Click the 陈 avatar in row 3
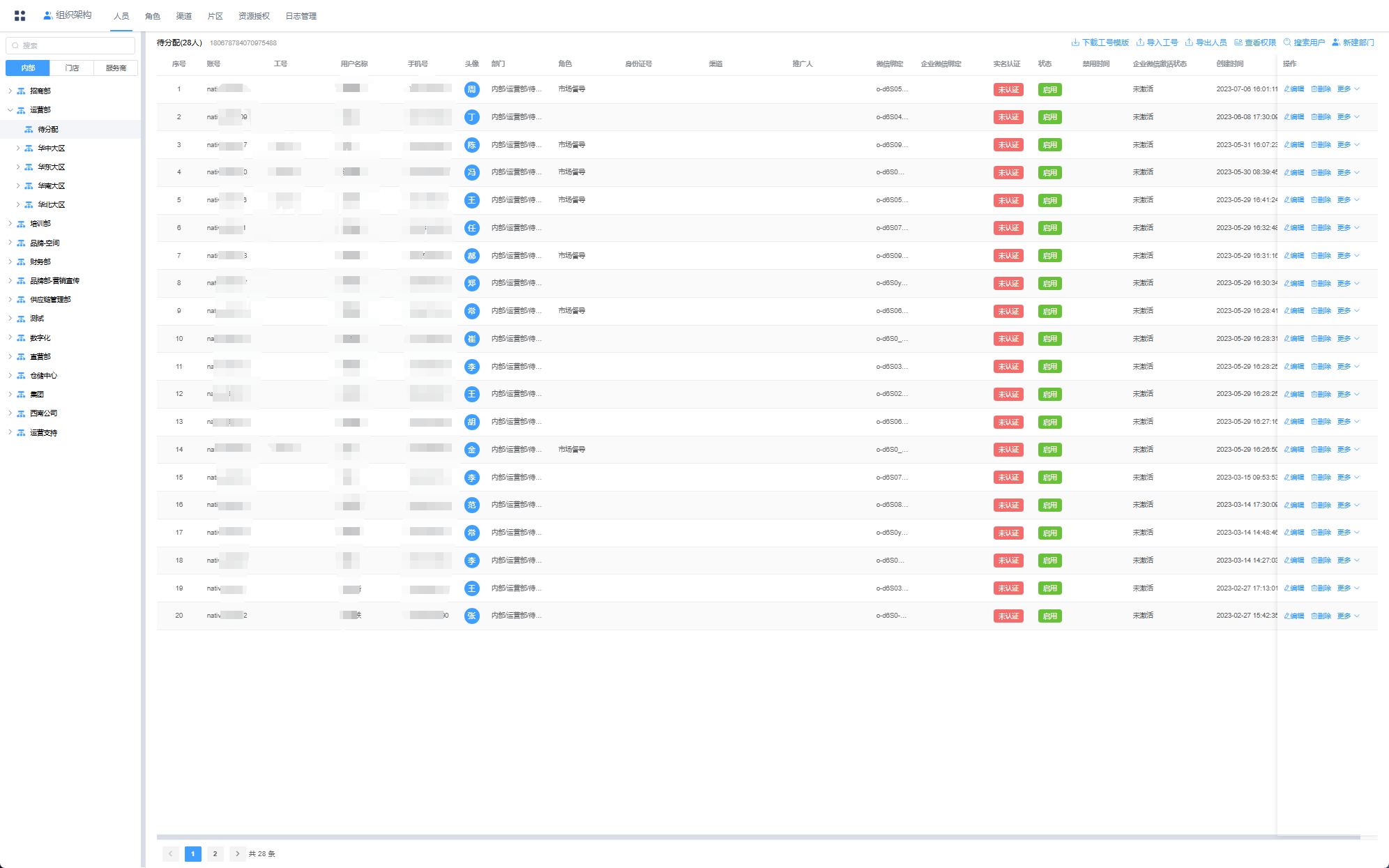Screen dimensions: 1389x868 [471, 145]
